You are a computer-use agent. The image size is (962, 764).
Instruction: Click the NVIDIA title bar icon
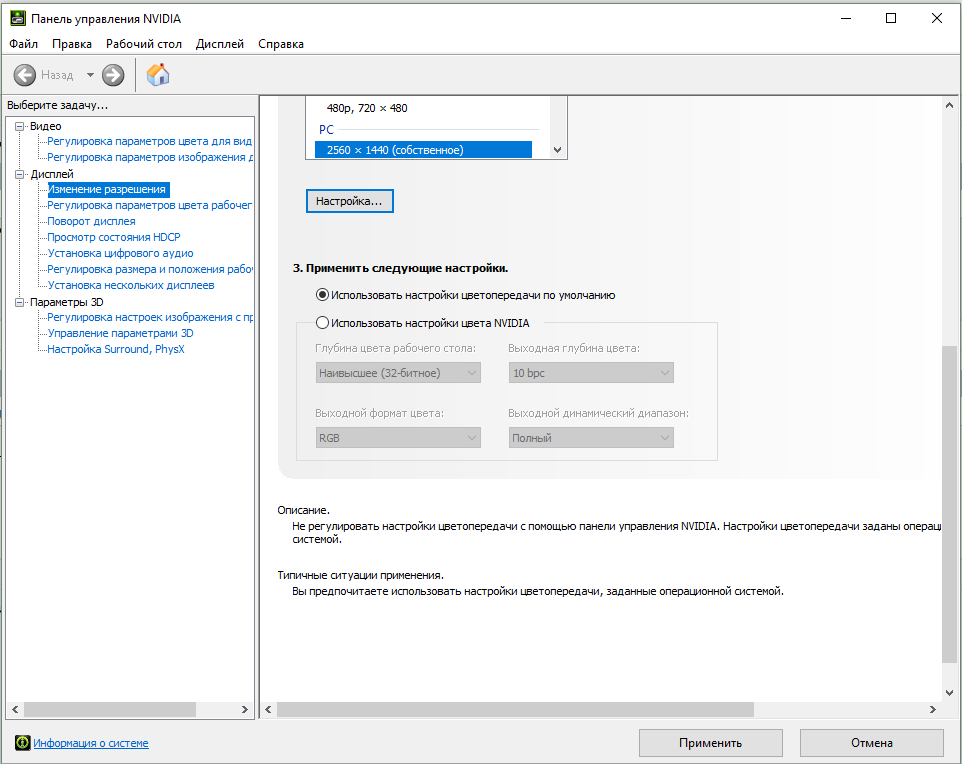[18, 18]
